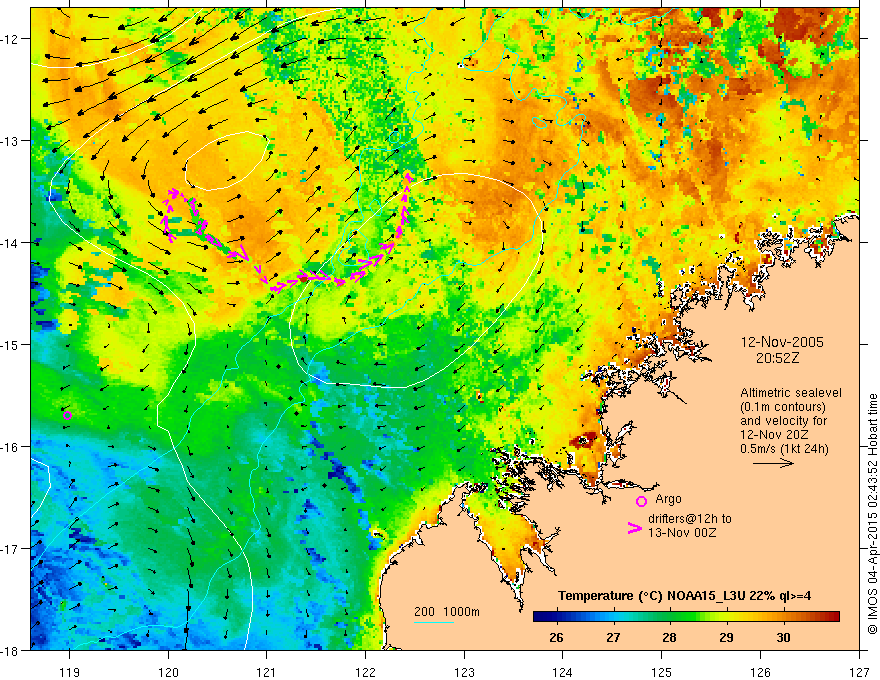Click the magenta Argo circle in the legend

641,501
